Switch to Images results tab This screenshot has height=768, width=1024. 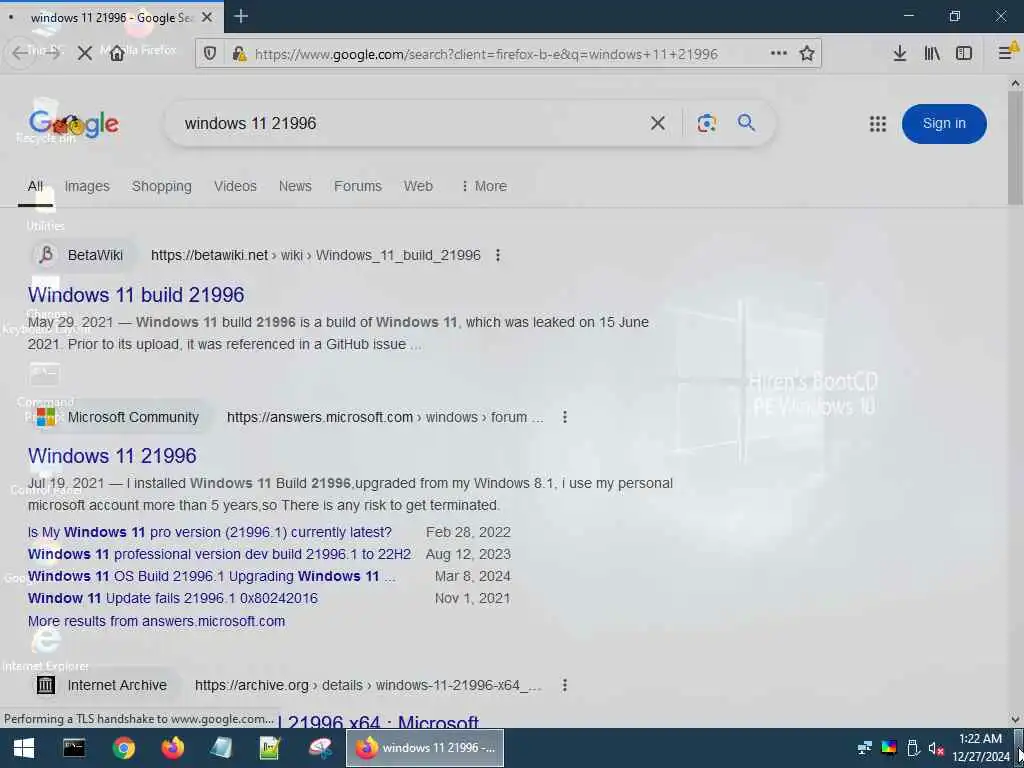click(x=87, y=186)
